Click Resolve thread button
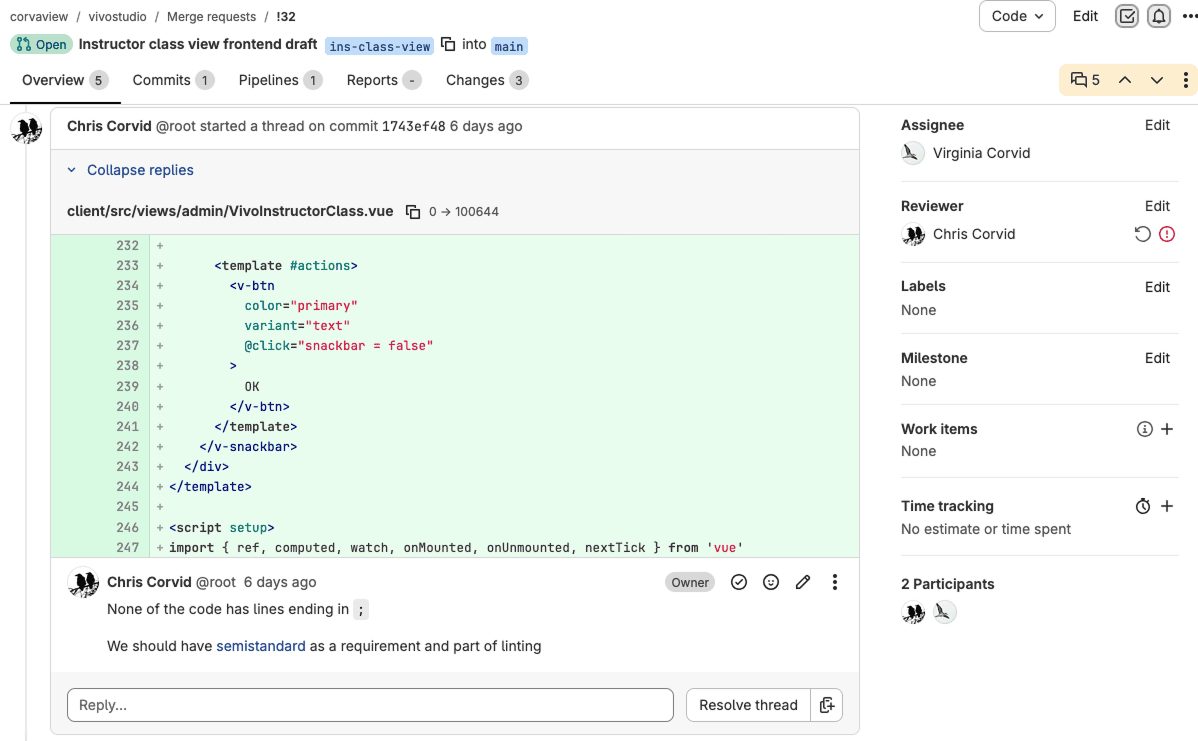 click(748, 705)
